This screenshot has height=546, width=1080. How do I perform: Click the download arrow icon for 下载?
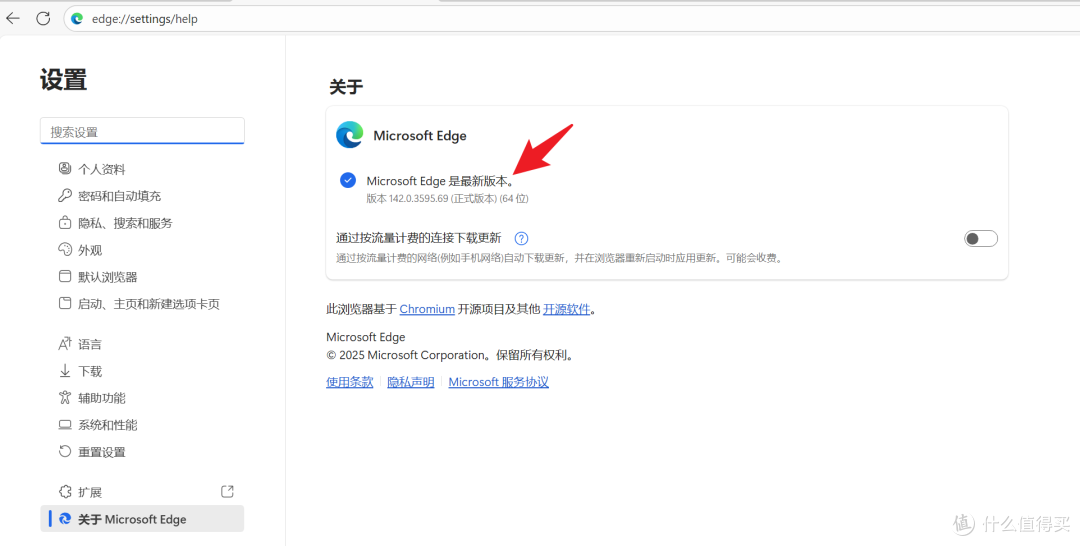[x=65, y=370]
